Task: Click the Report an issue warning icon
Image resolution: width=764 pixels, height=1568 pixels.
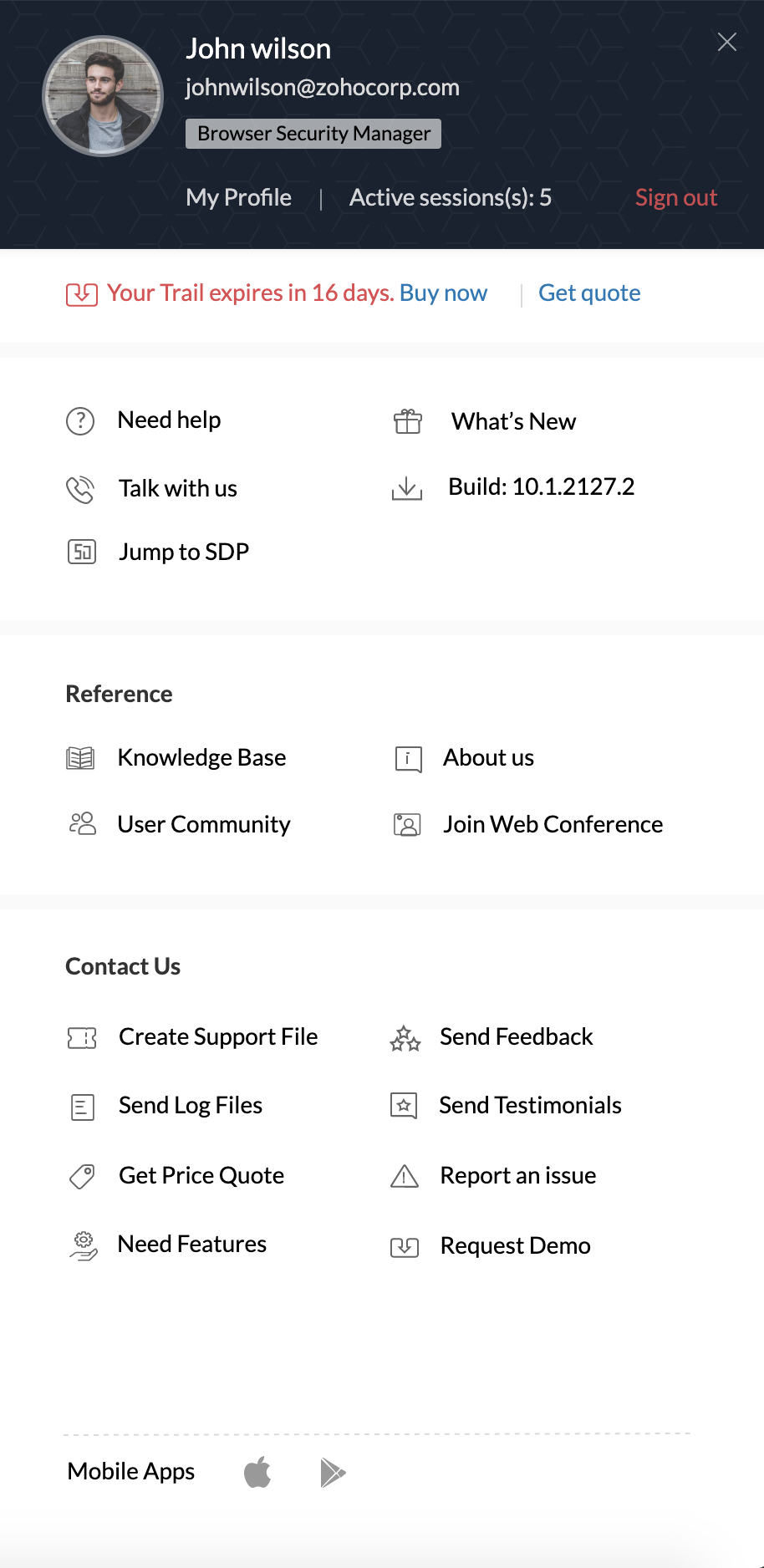Action: (x=405, y=1176)
